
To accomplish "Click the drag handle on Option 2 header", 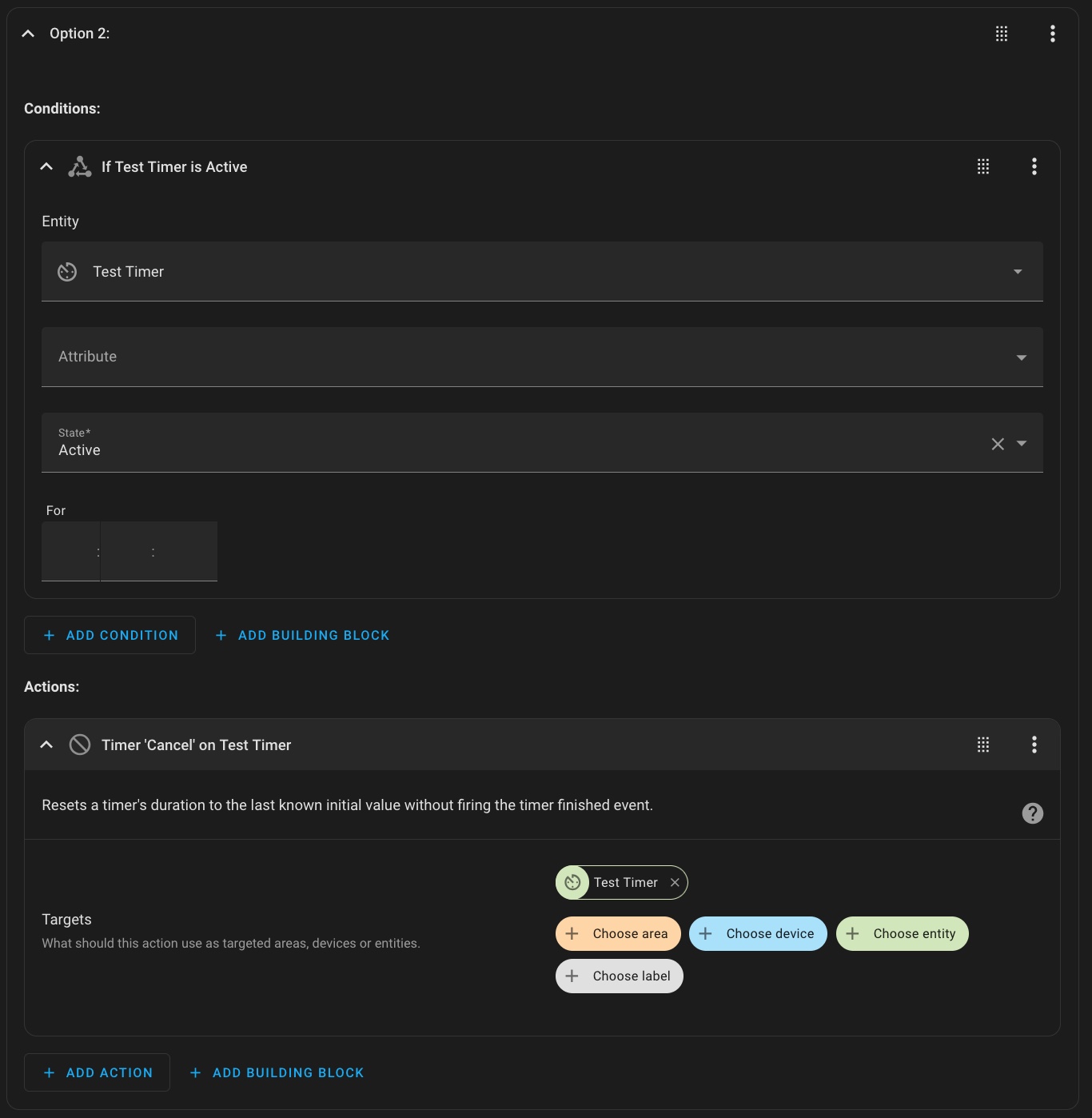I will 1001,33.
